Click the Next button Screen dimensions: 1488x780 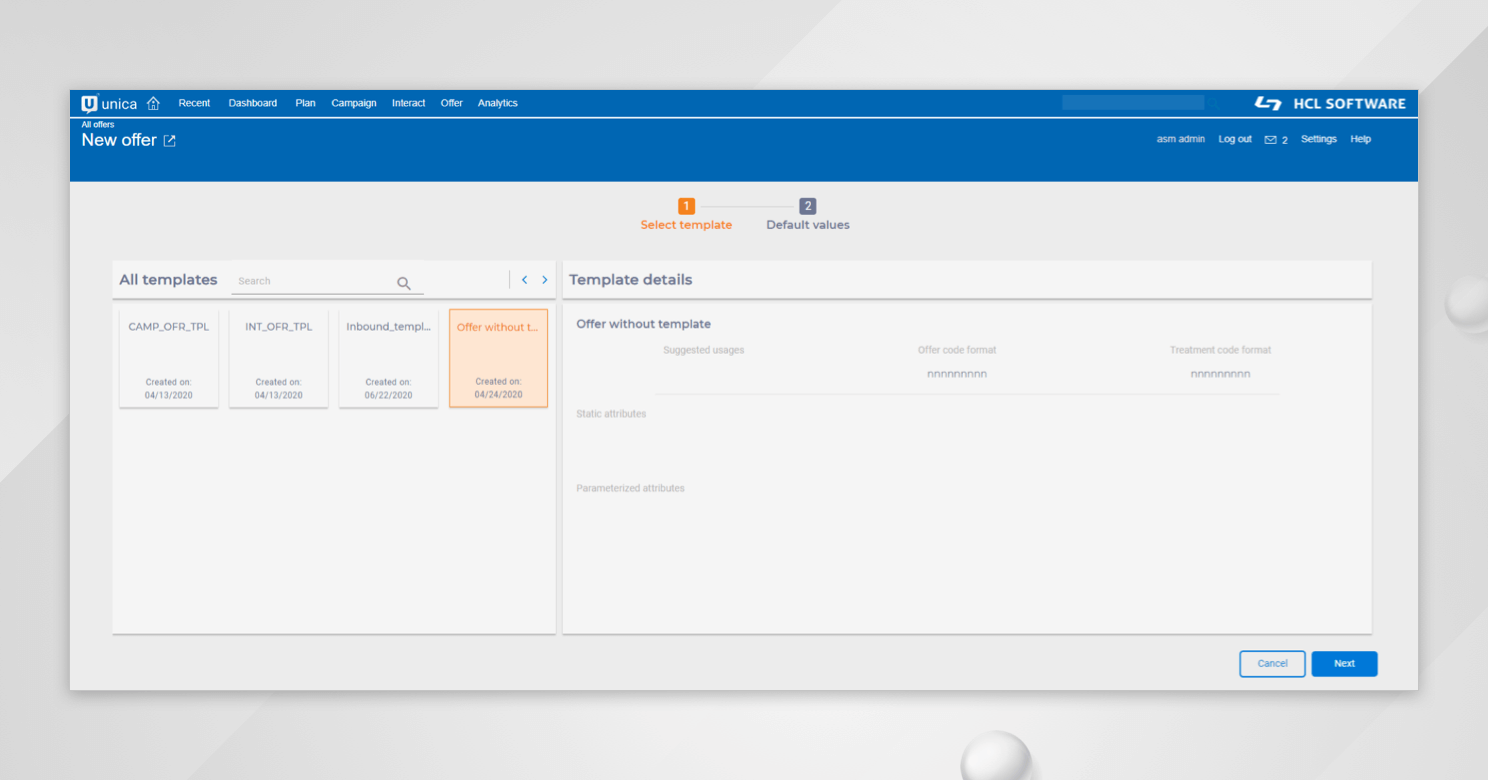click(1344, 663)
